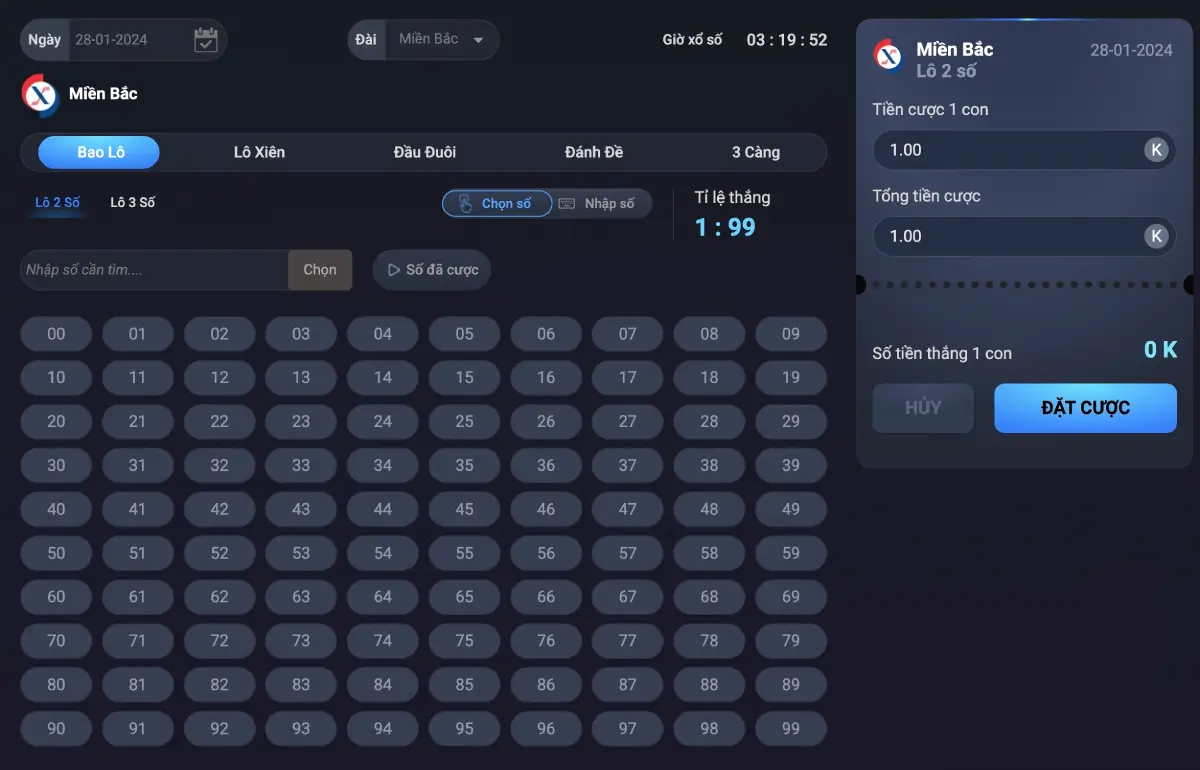Open the calendar icon in date field
Screen dimensions: 1200x770
205,40
